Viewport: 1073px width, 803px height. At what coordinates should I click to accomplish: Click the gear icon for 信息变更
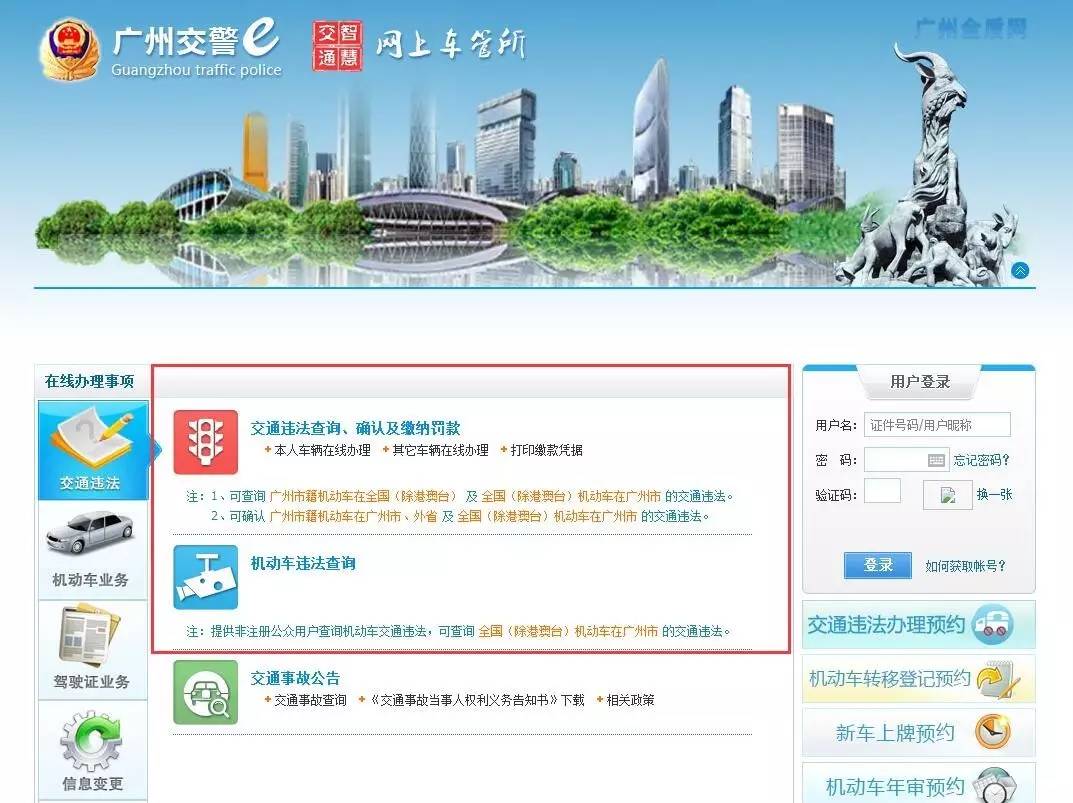tap(92, 740)
